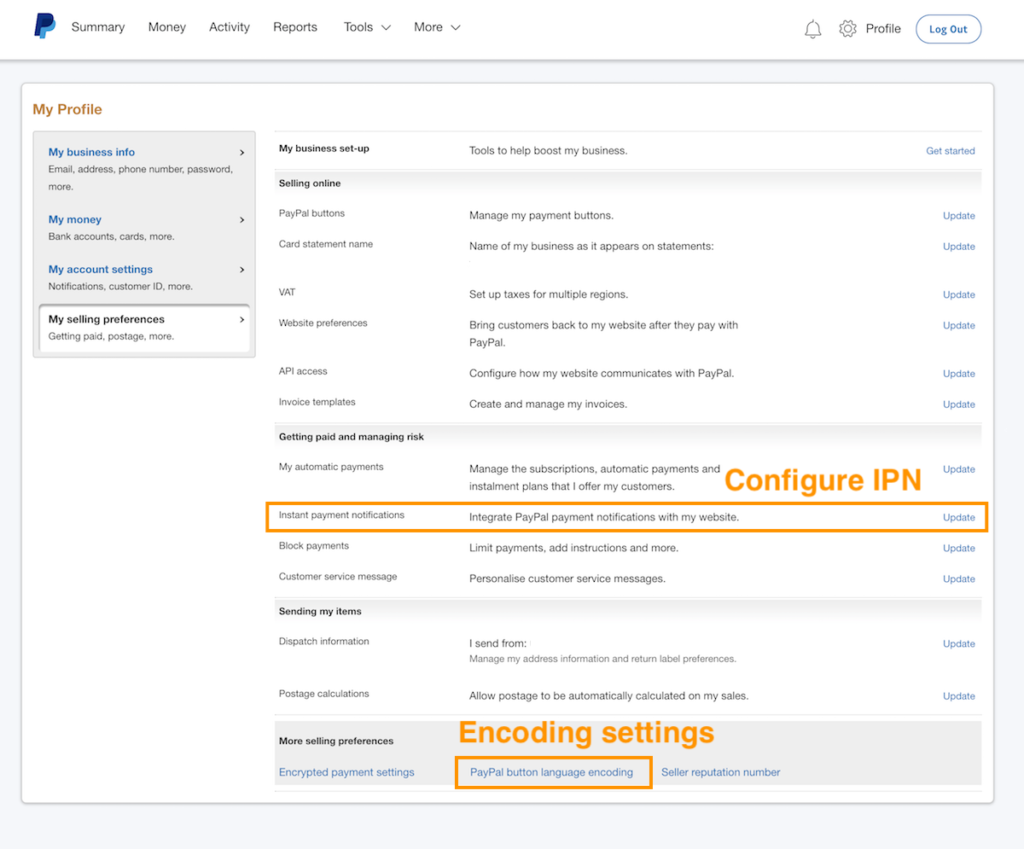Screen dimensions: 1024x849
Task: Open the notification bell
Action: tap(812, 28)
